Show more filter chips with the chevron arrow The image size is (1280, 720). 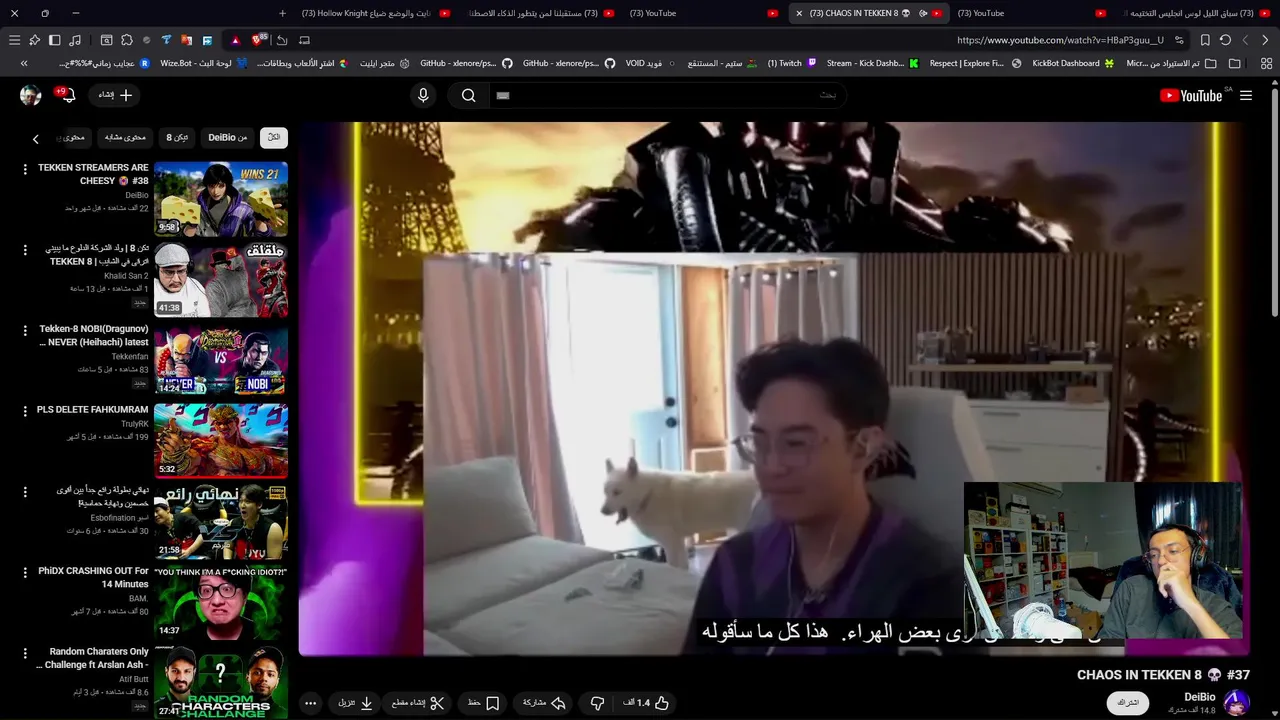point(36,139)
